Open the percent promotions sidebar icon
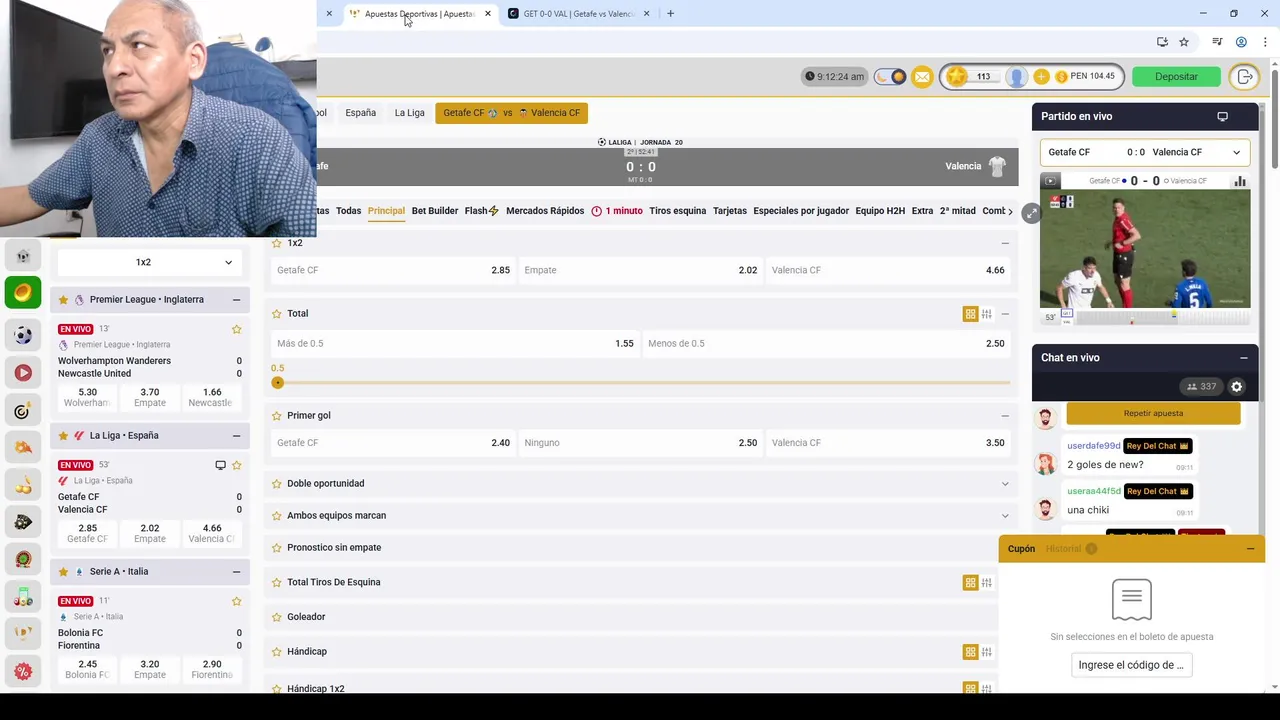The image size is (1280, 720). pos(23,671)
